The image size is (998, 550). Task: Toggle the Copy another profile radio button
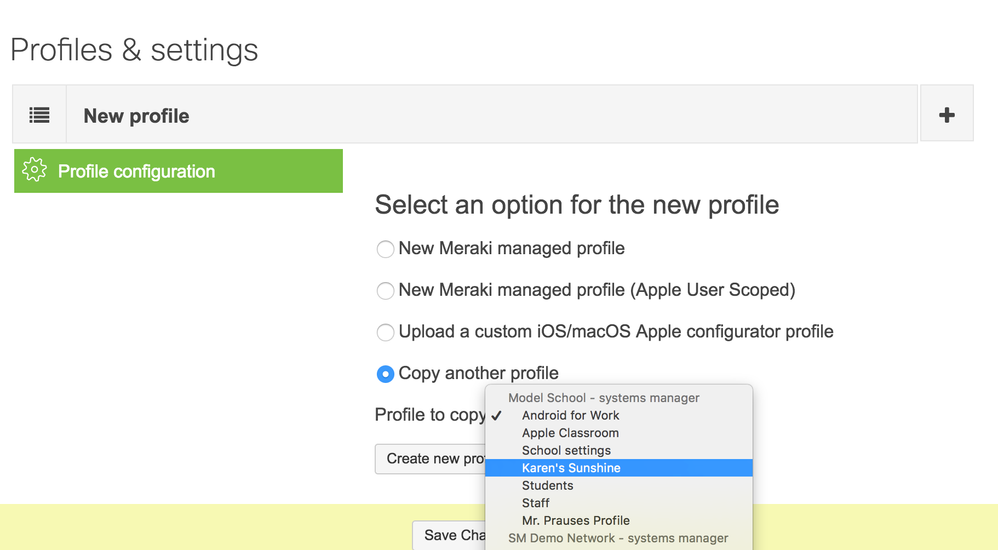tap(385, 374)
